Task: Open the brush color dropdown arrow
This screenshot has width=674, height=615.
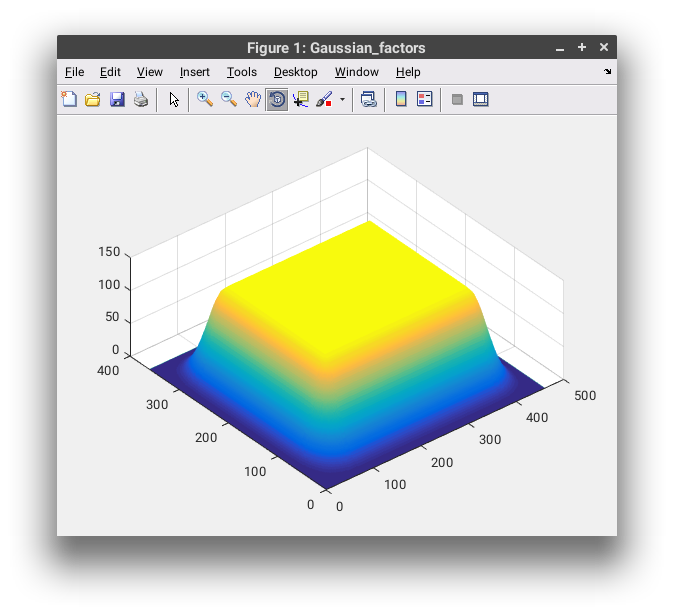Action: [343, 99]
